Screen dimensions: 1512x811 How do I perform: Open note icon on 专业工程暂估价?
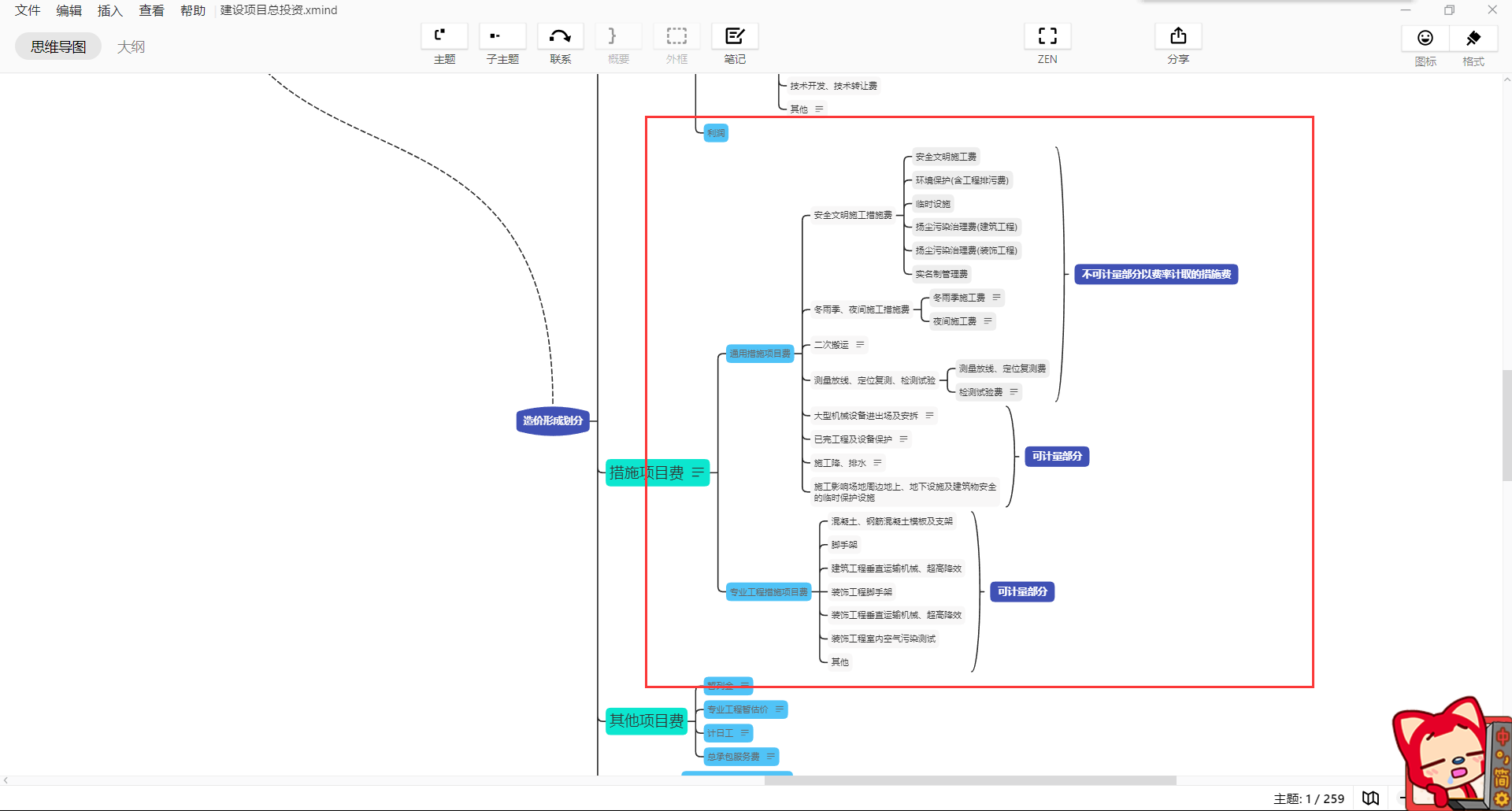pyautogui.click(x=780, y=709)
